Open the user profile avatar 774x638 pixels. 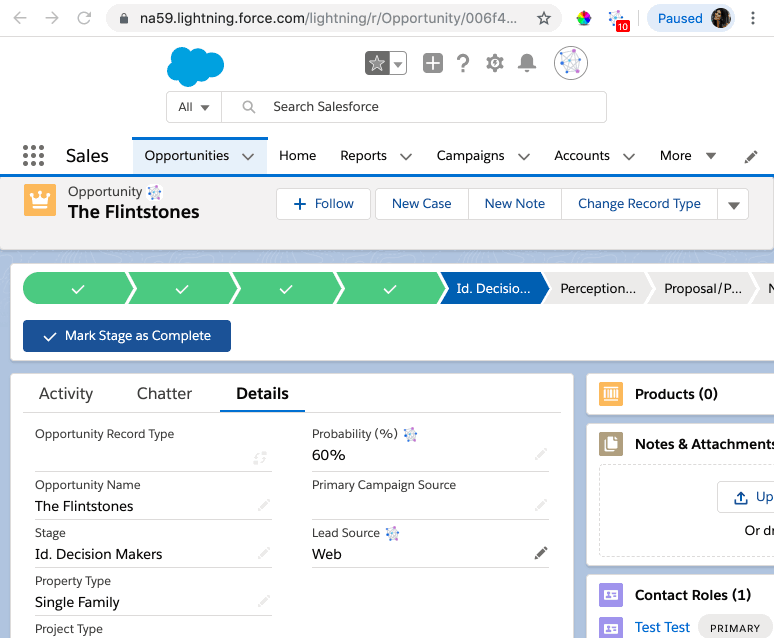tap(570, 63)
